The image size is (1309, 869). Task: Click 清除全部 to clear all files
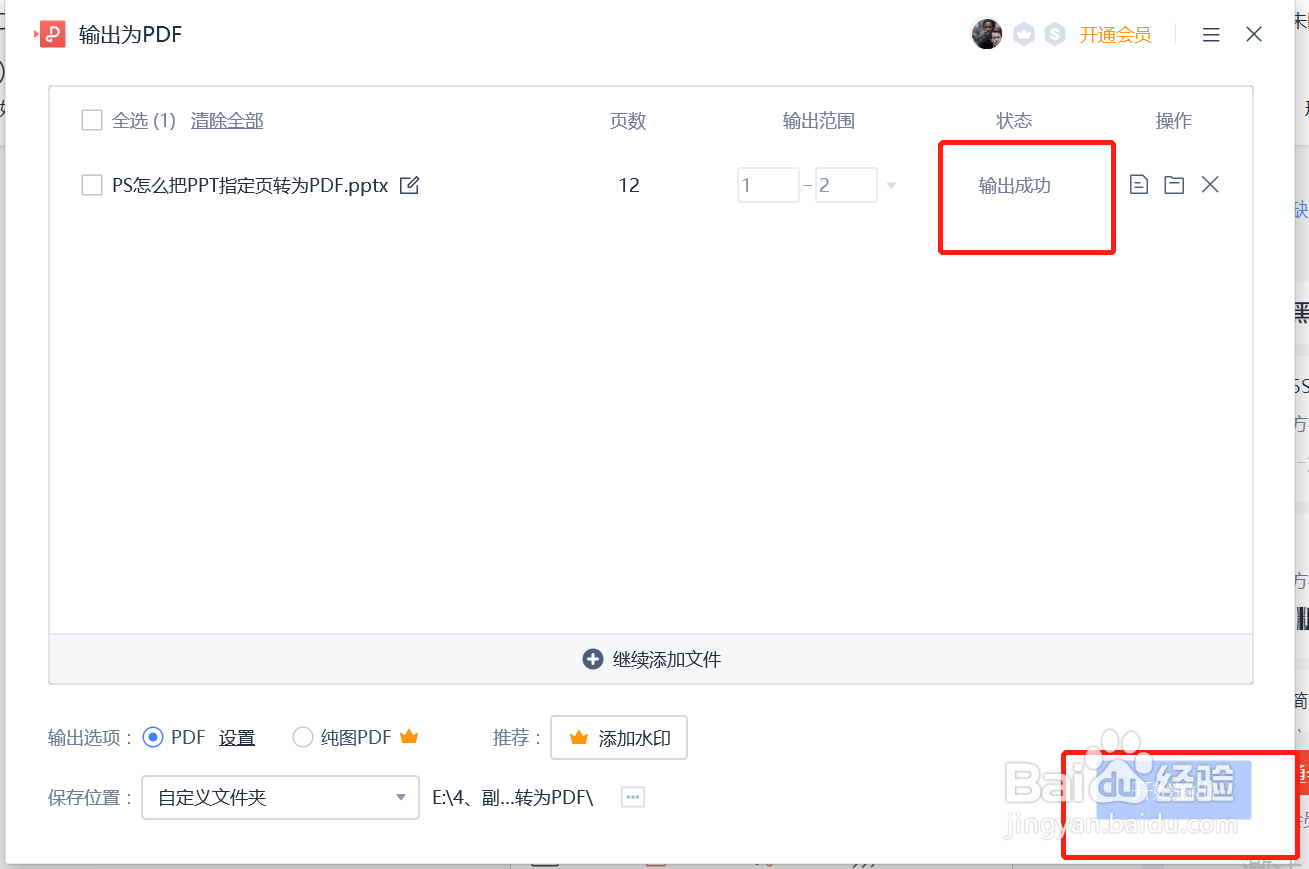pos(227,121)
